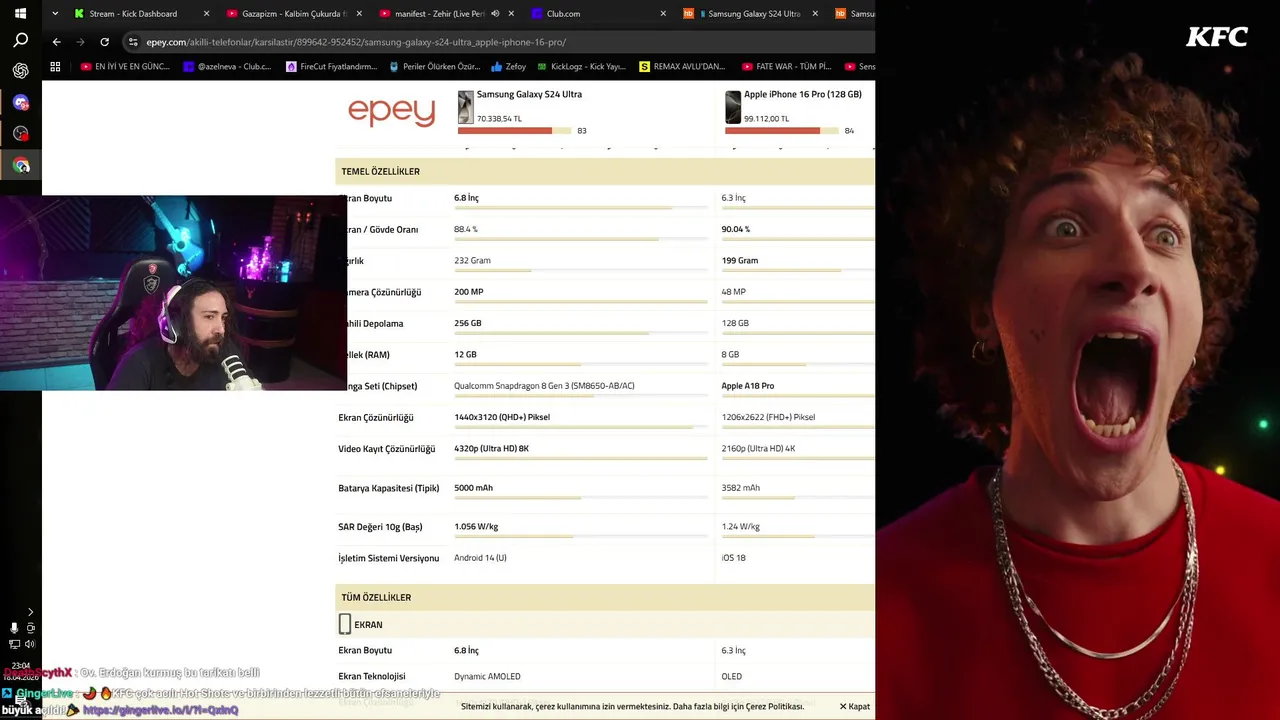Open KickLogz - Kick Yayı... bookmark

[581, 67]
